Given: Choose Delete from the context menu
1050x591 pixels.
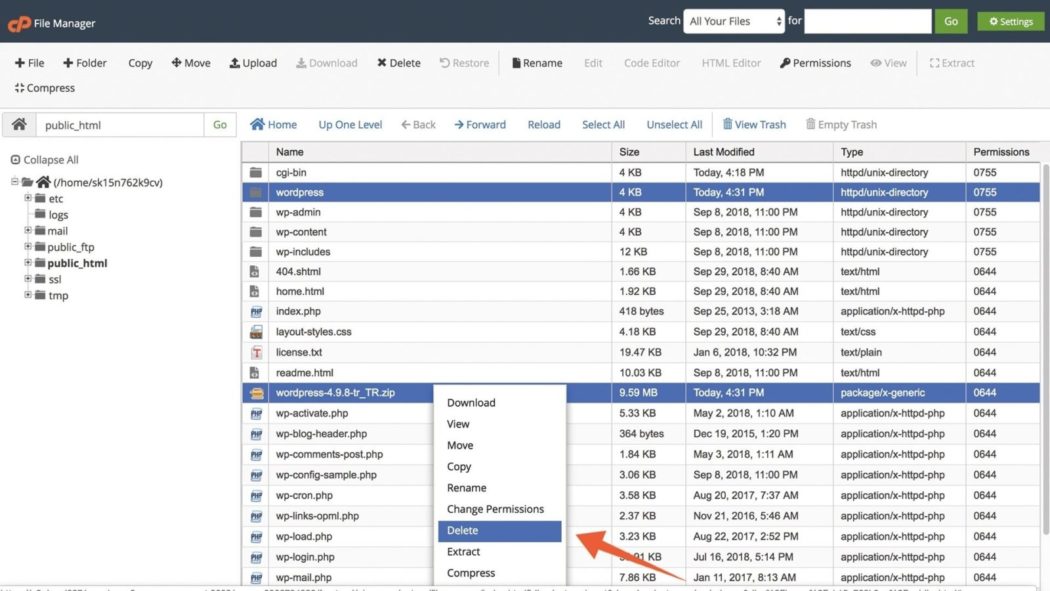Looking at the screenshot, I should coord(499,531).
